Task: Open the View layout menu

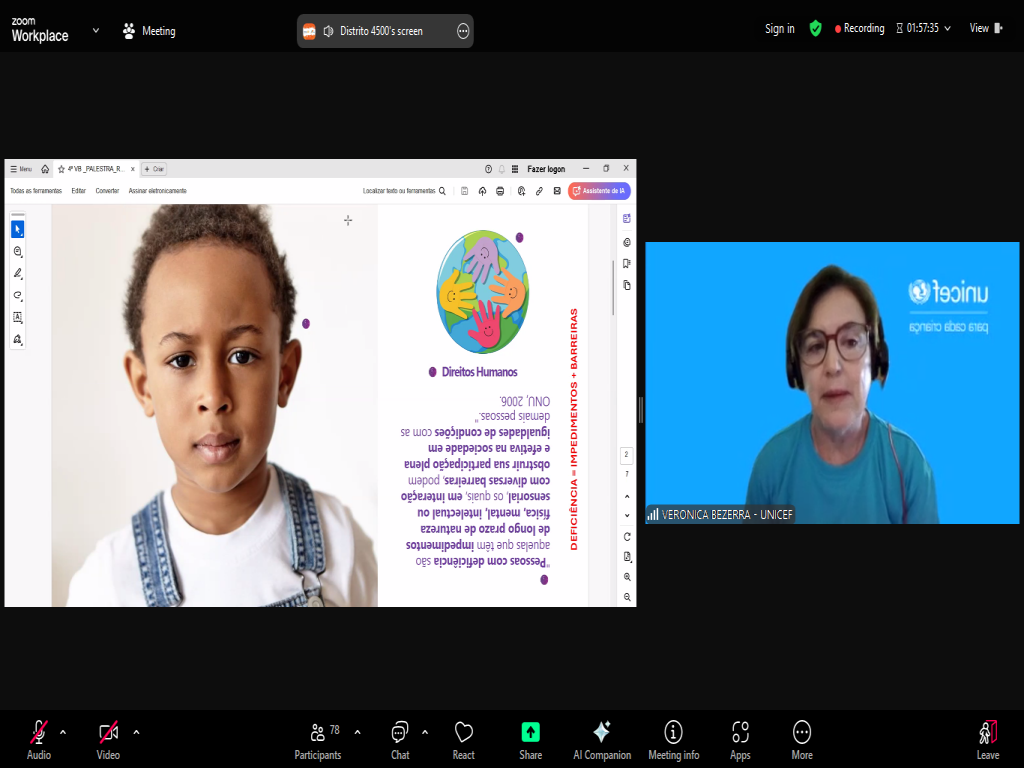Action: click(x=985, y=29)
